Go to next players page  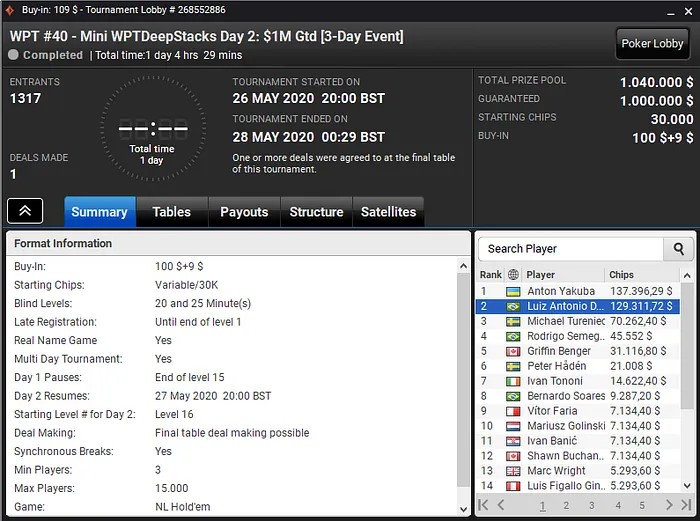(x=669, y=505)
